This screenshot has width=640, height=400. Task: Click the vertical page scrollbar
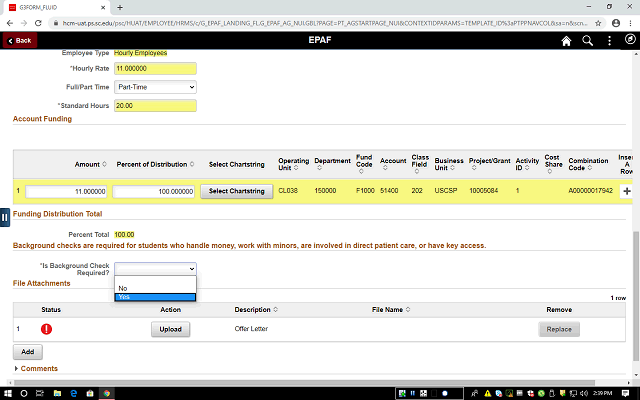(636, 296)
